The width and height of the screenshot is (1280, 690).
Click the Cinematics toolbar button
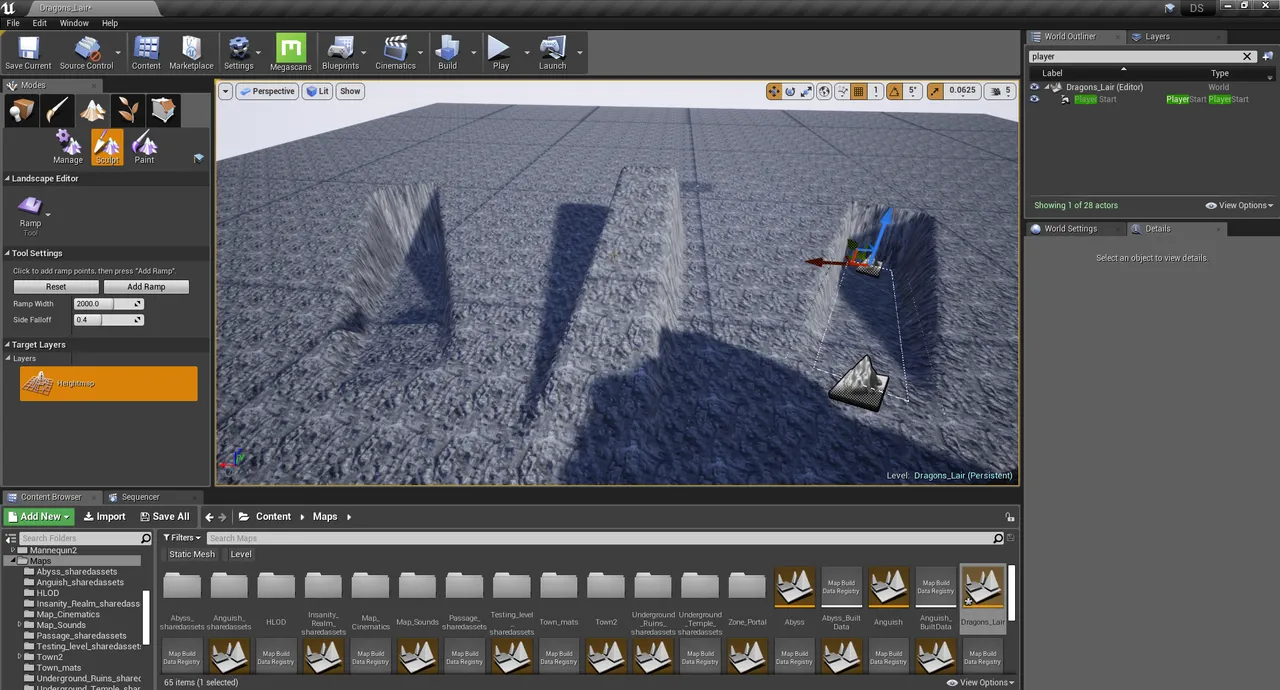pyautogui.click(x=395, y=53)
